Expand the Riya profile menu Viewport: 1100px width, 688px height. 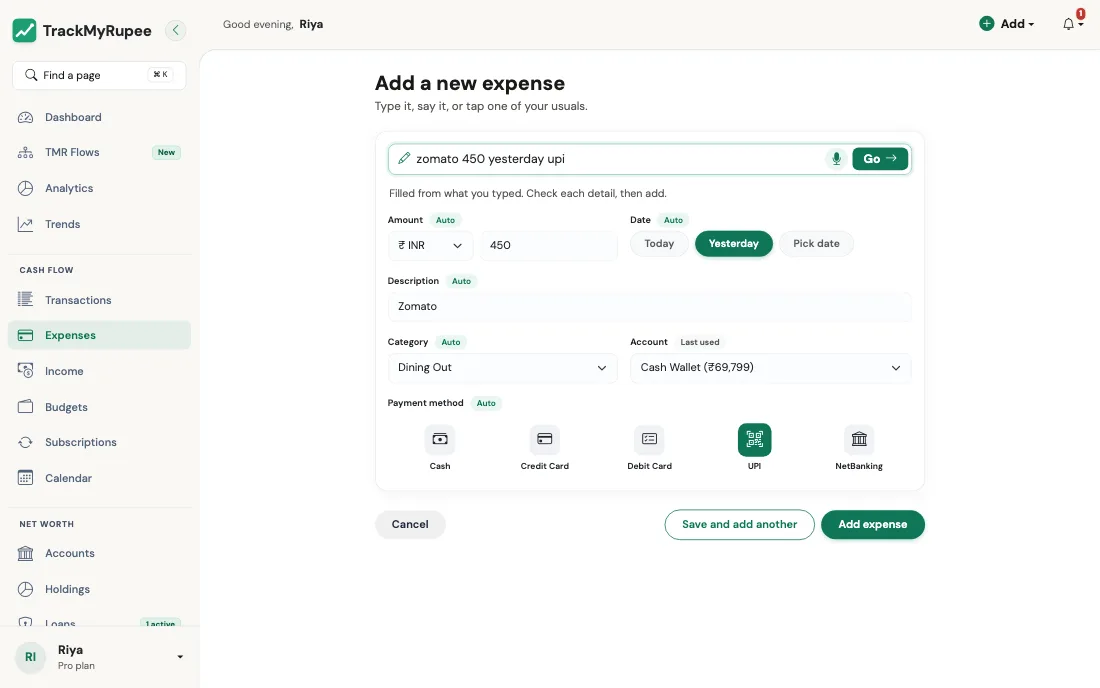[x=100, y=657]
